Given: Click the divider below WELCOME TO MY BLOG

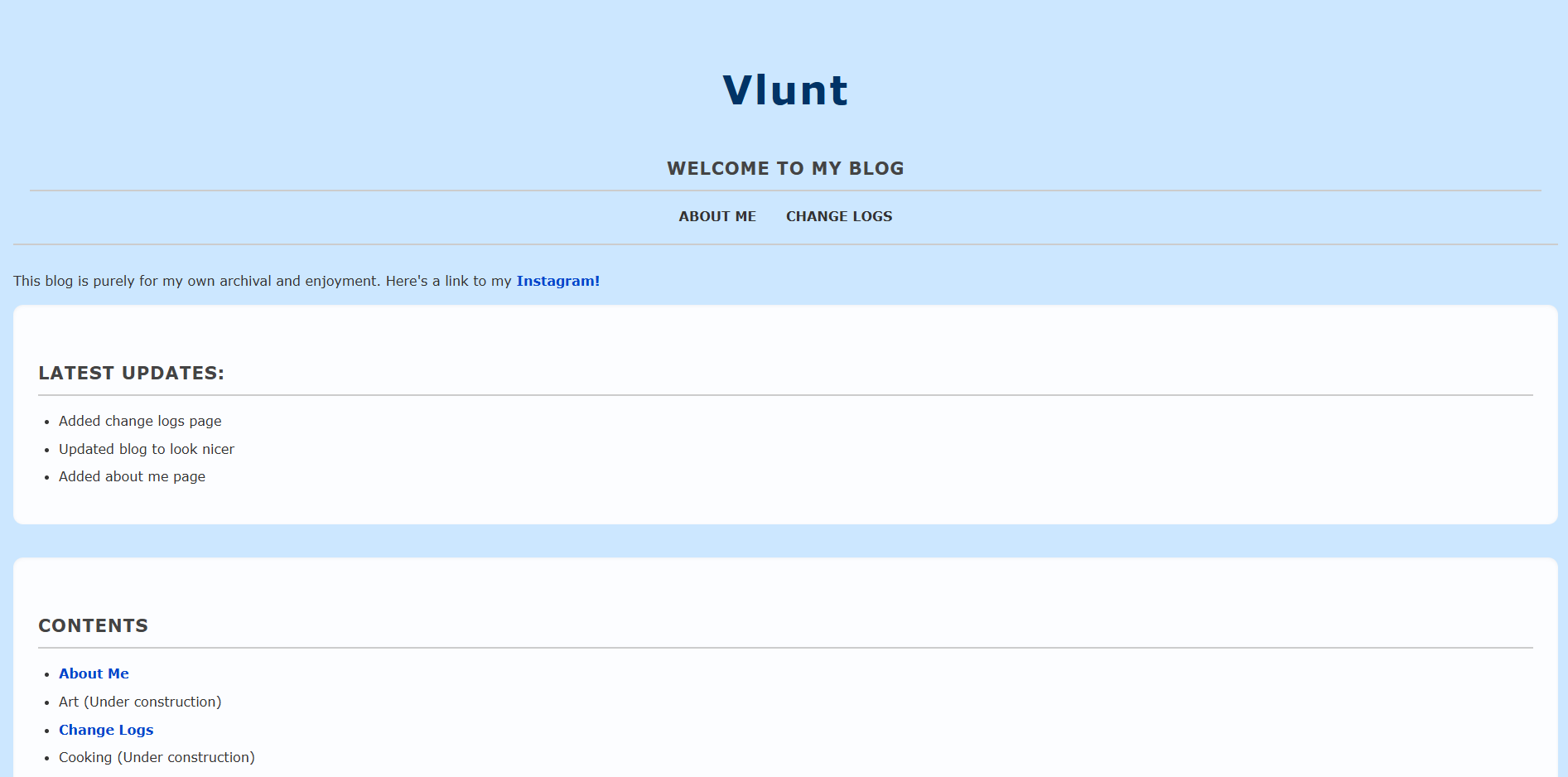Looking at the screenshot, I should 784,189.
